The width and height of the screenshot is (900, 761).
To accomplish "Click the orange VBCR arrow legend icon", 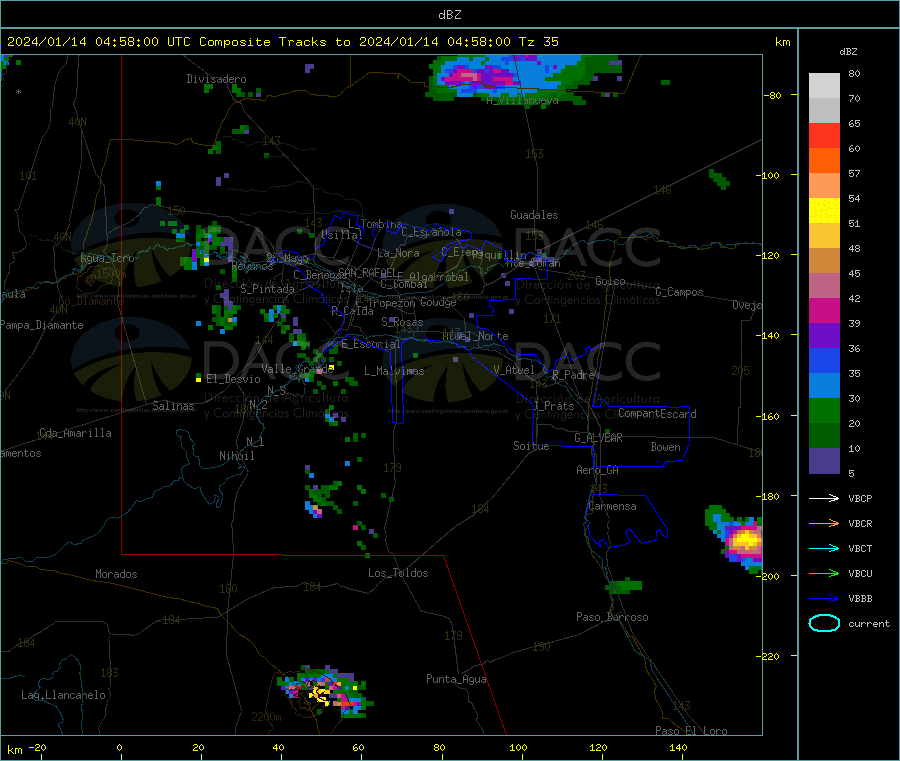I will (x=824, y=523).
